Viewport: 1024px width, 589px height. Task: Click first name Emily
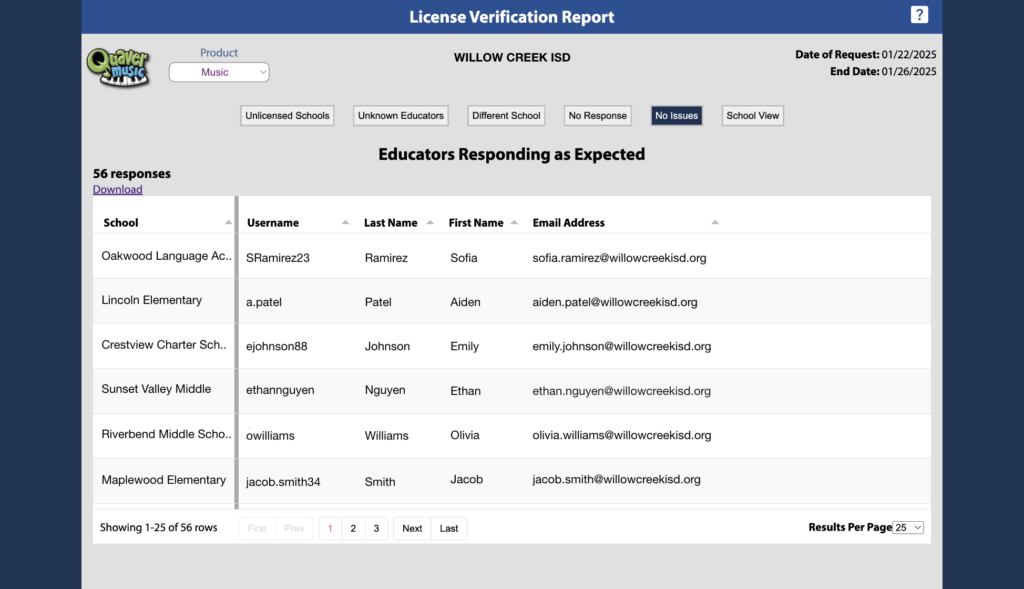464,347
